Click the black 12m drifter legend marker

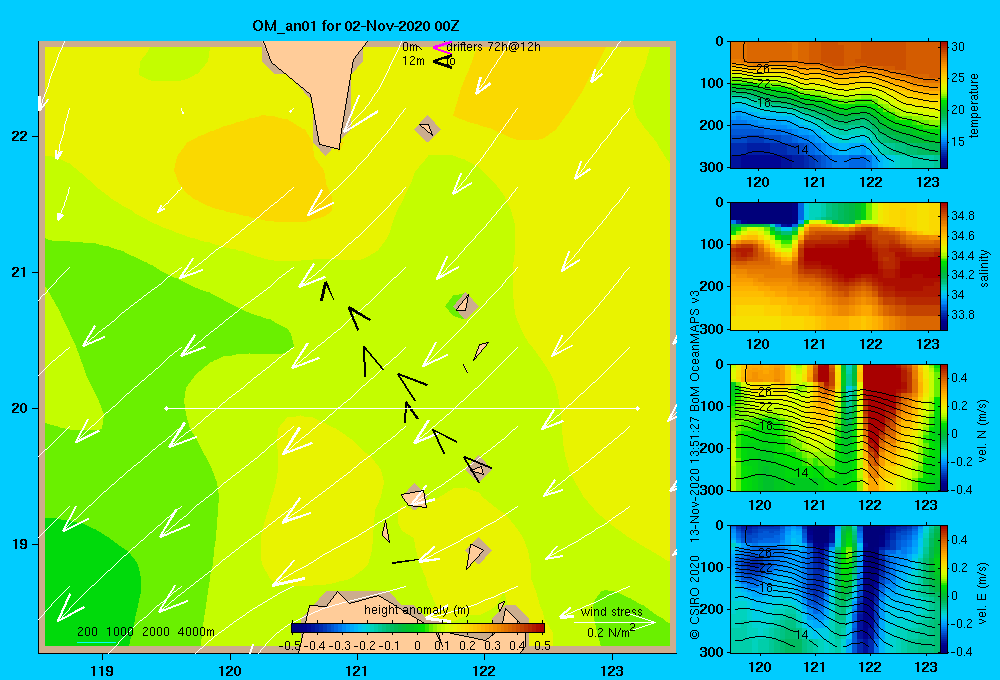coord(443,61)
